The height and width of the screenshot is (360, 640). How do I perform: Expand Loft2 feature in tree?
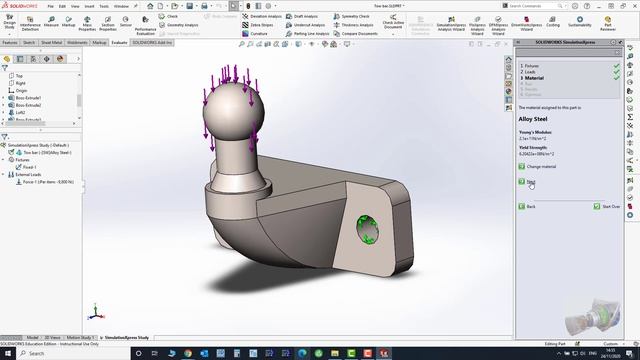click(3, 112)
